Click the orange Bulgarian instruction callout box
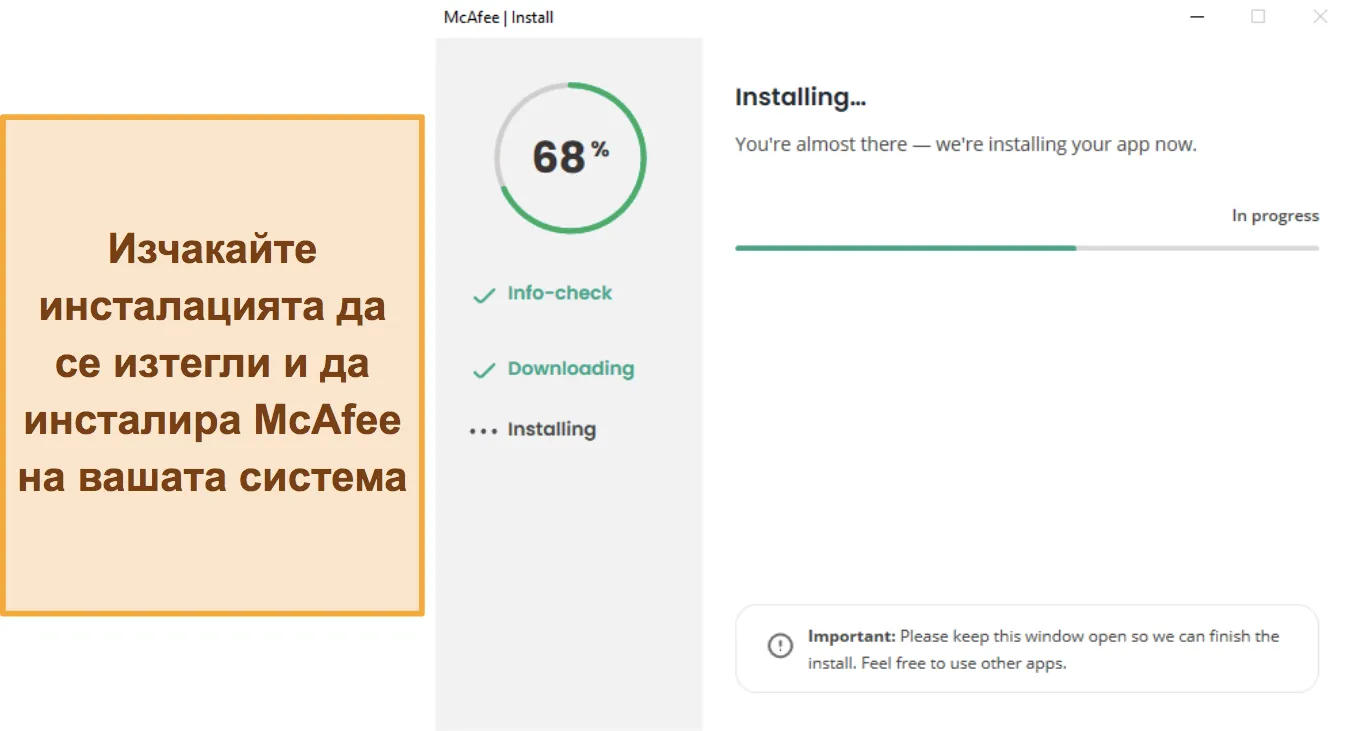The image size is (1349, 731). [x=212, y=365]
